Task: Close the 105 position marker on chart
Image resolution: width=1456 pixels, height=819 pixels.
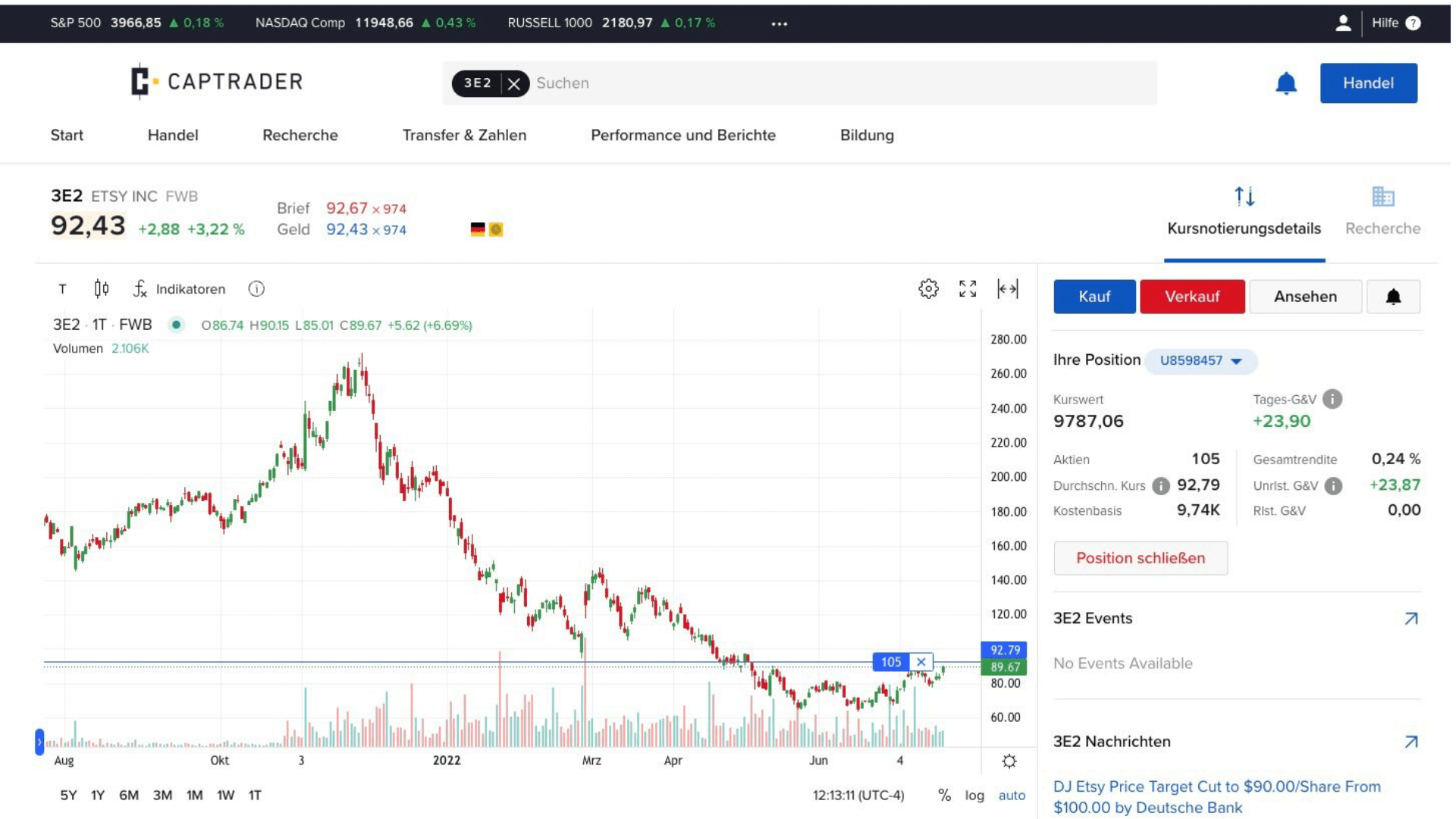Action: point(921,662)
